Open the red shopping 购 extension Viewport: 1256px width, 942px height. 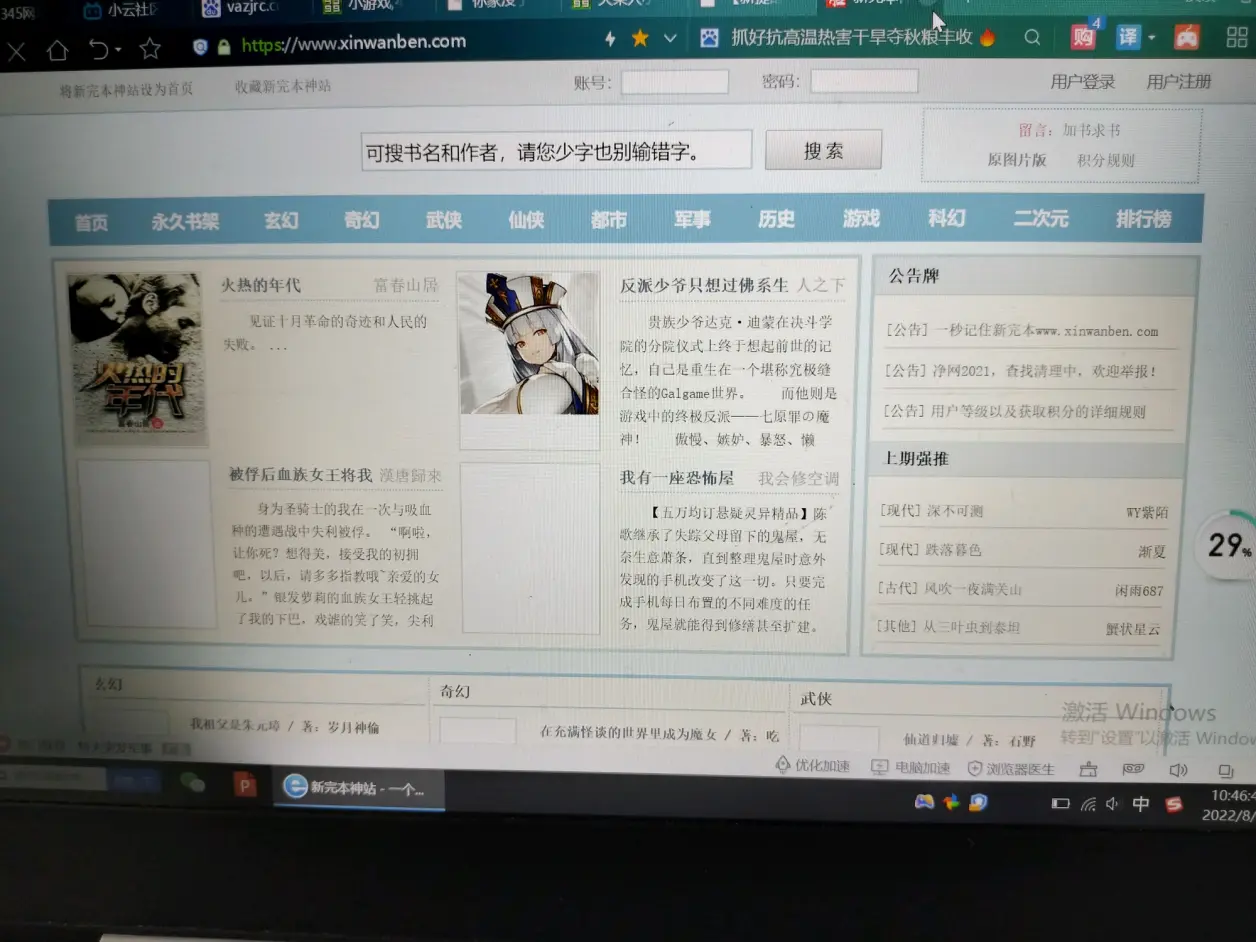1084,37
